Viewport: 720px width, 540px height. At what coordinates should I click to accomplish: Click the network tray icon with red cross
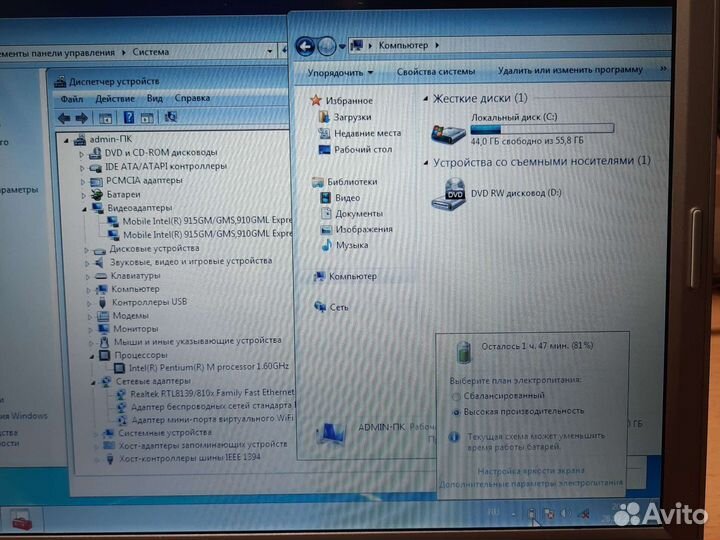tap(584, 514)
